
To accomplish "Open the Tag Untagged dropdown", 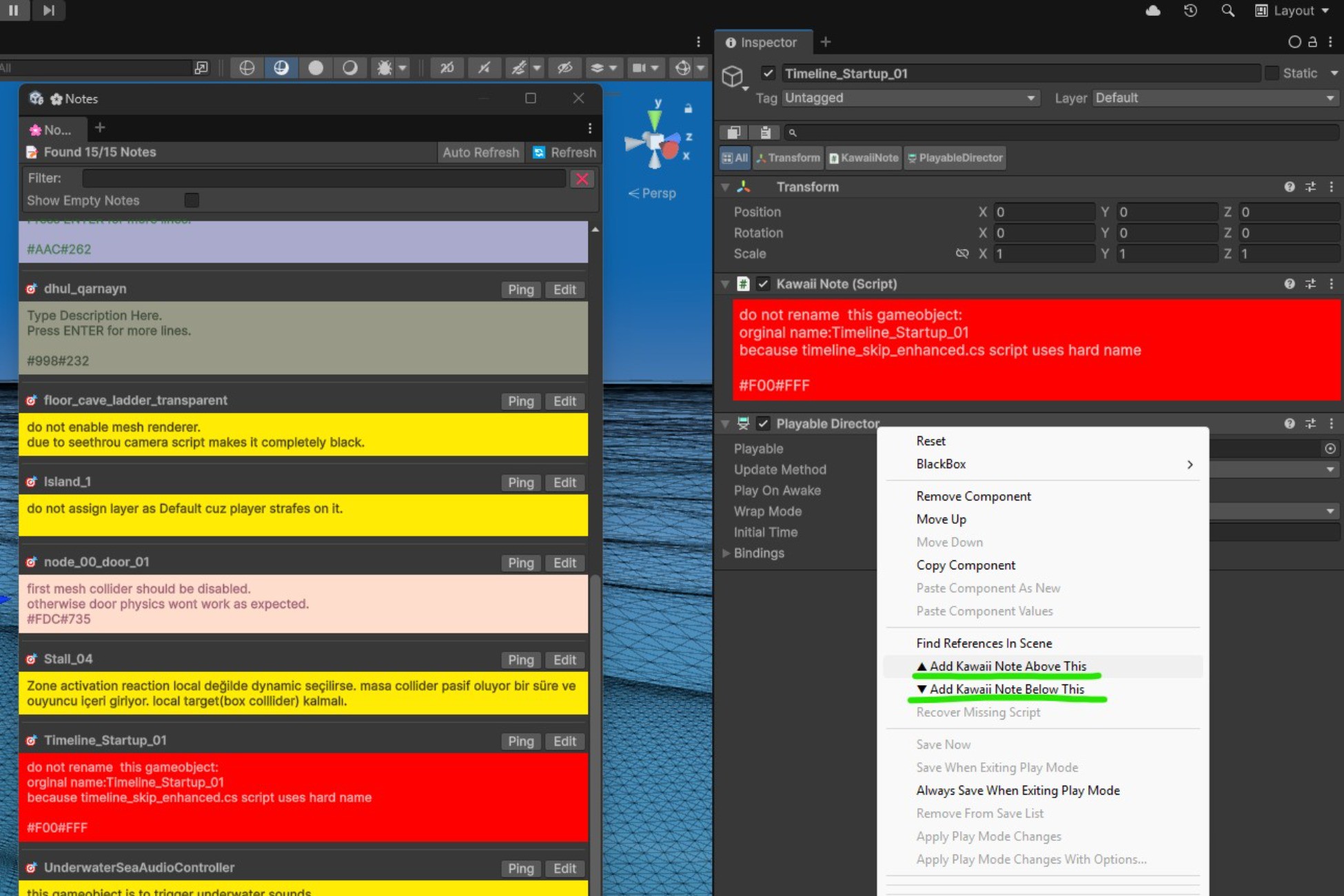I will click(910, 98).
